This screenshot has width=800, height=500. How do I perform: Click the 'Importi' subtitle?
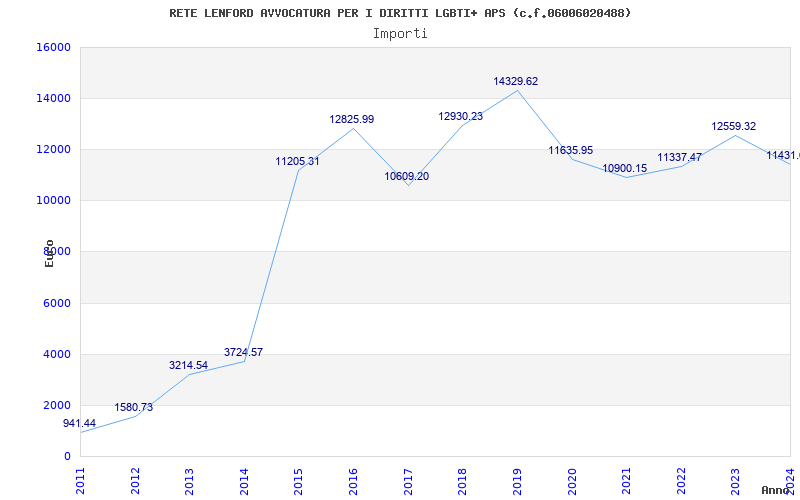pyautogui.click(x=400, y=34)
